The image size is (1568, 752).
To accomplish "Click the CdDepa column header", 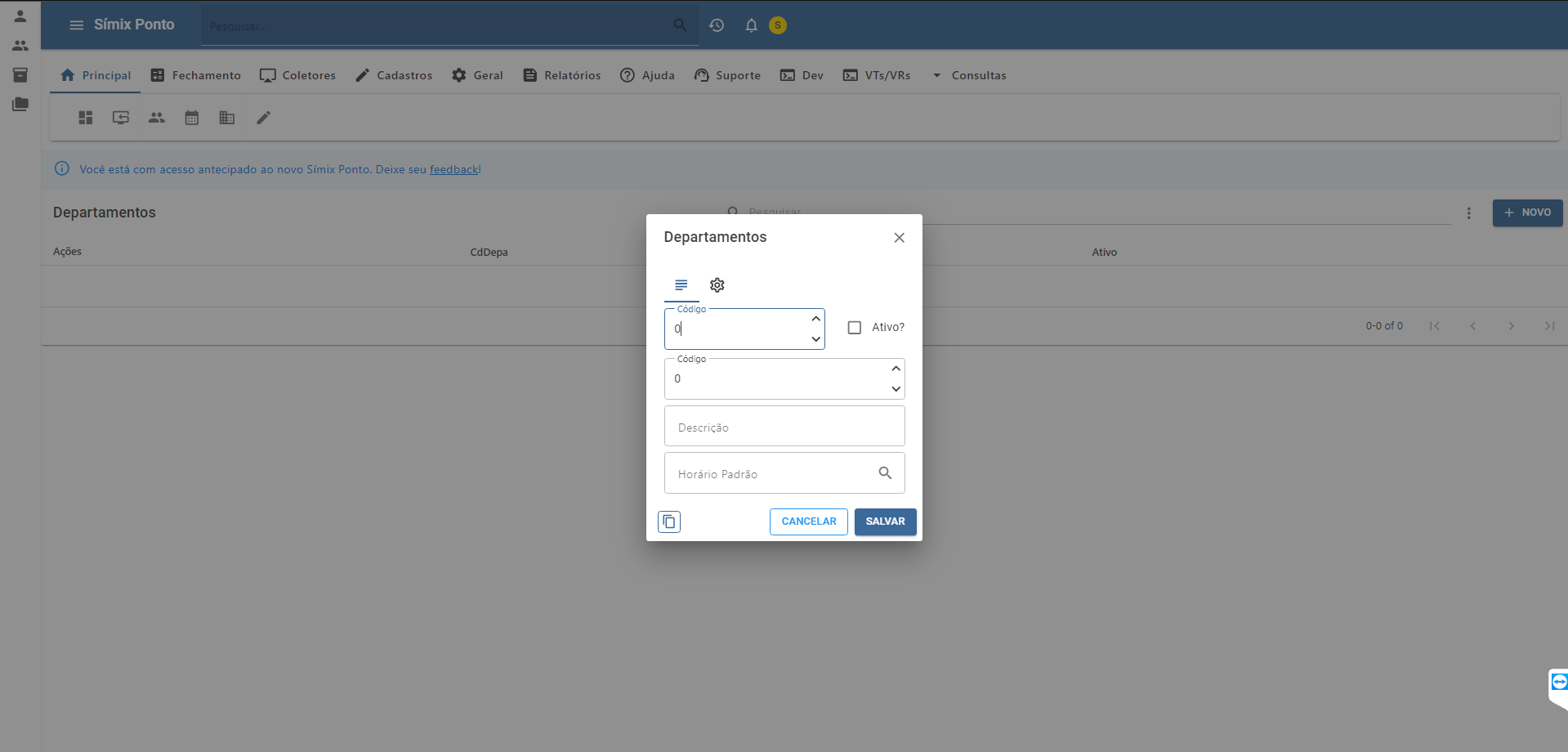I will pyautogui.click(x=489, y=252).
